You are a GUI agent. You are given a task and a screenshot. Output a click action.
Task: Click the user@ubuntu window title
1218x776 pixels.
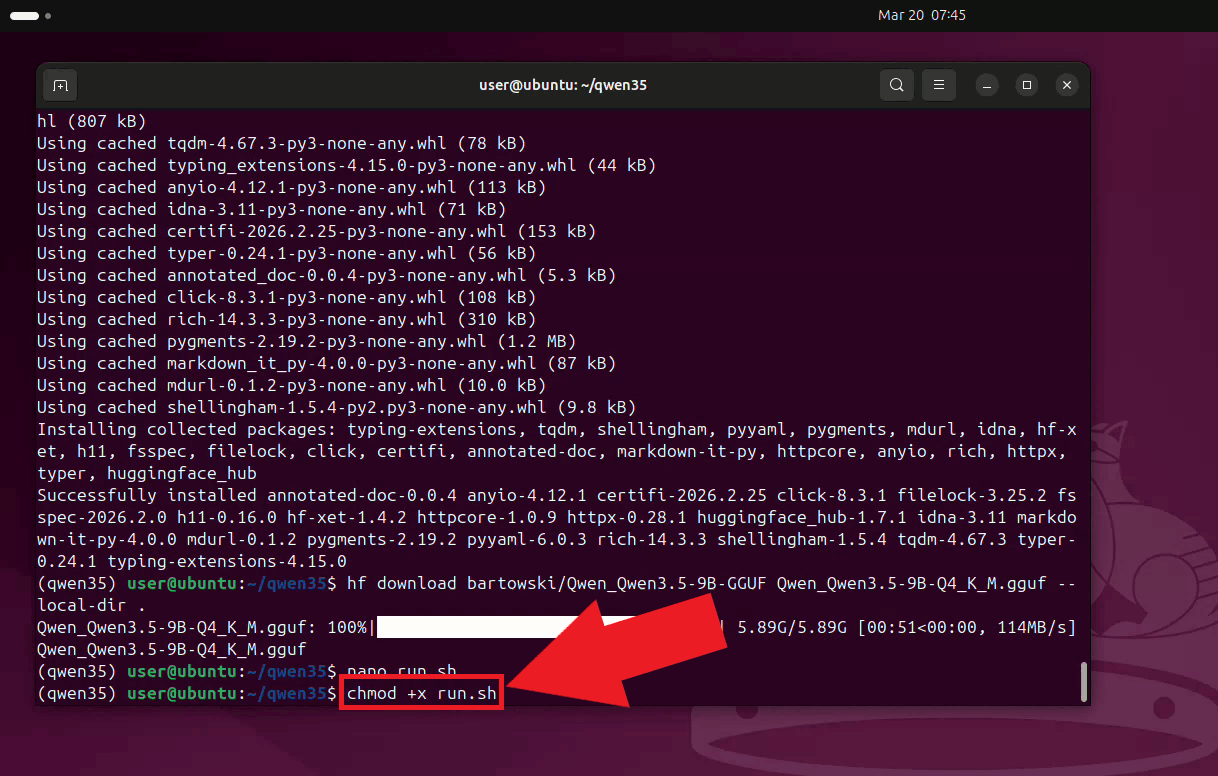point(562,85)
